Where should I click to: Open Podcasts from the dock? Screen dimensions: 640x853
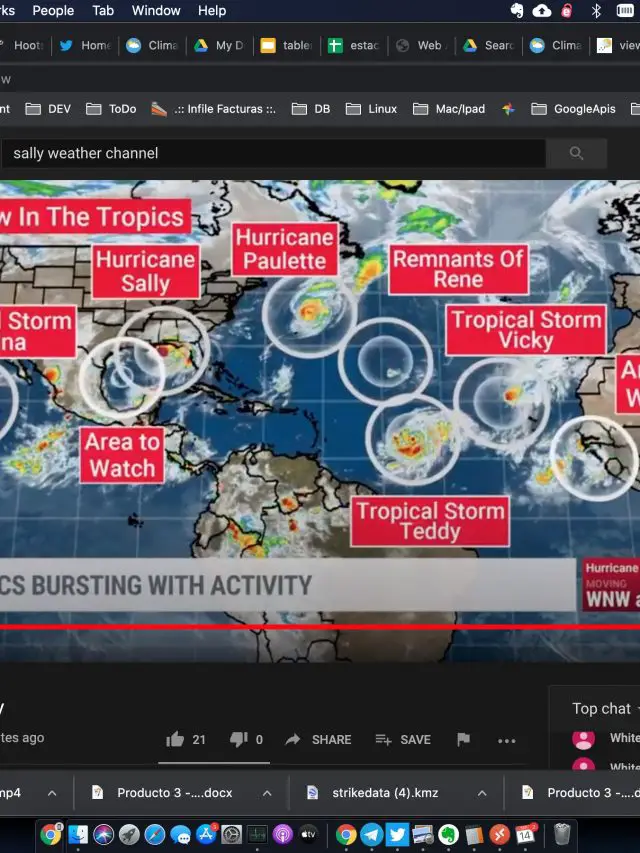282,834
